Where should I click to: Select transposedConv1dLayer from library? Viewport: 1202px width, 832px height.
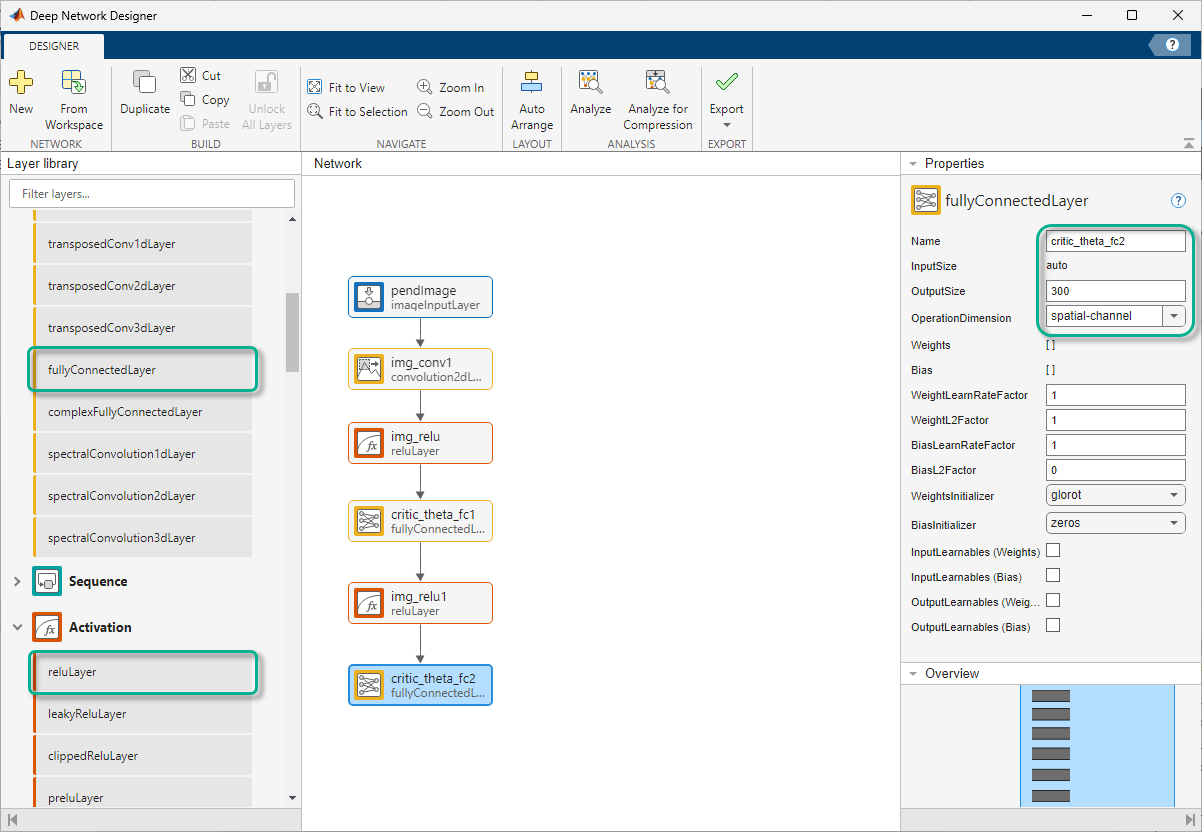143,243
